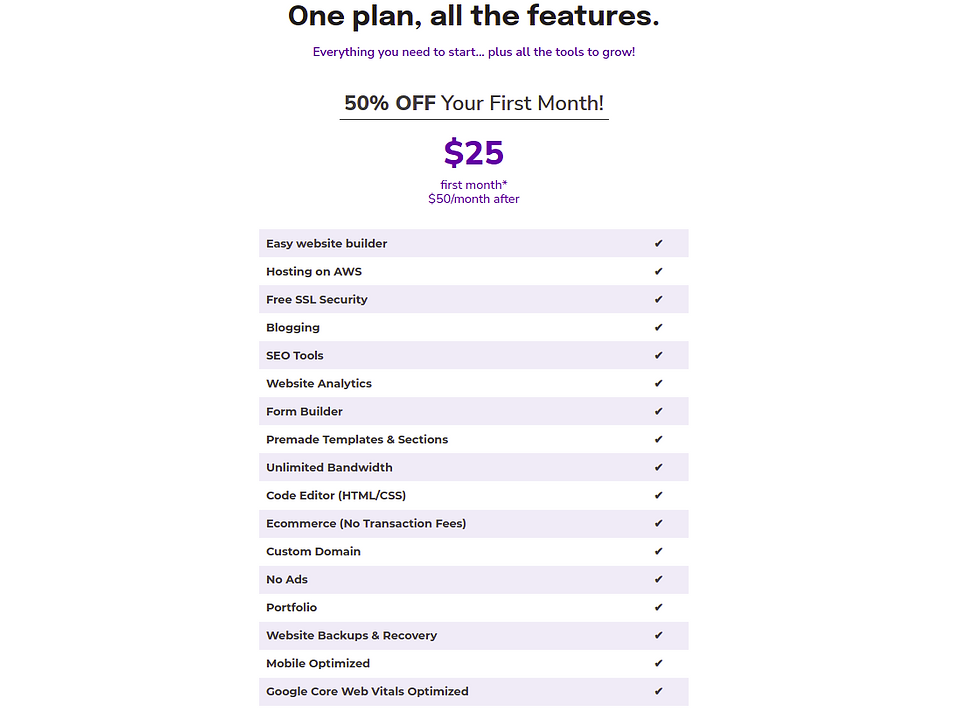Click the Custom Domain checkmark icon
This screenshot has width=980, height=712.
point(658,552)
